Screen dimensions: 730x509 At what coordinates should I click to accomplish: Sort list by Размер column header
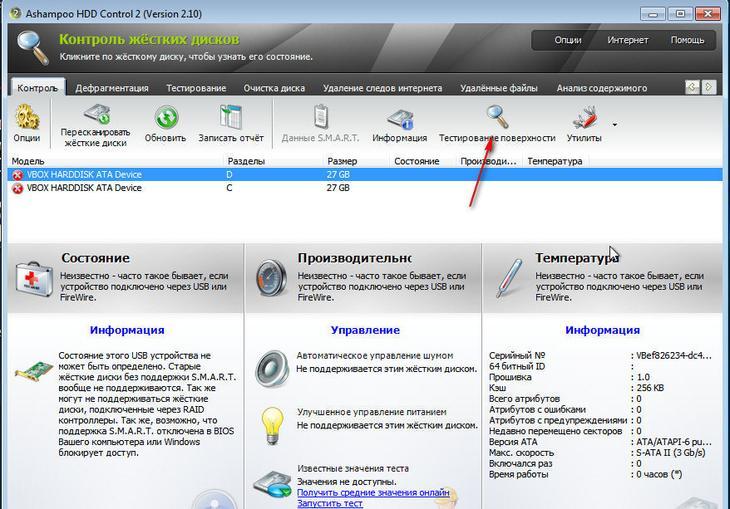(342, 161)
